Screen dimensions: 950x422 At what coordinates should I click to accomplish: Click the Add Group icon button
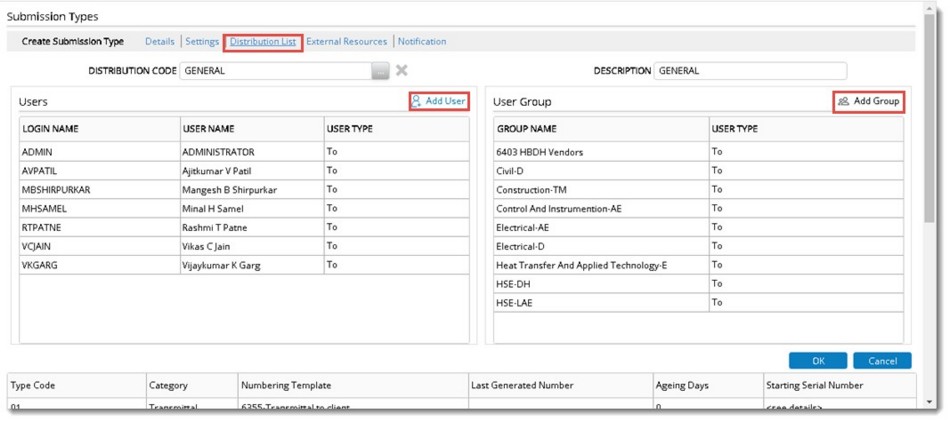coord(868,101)
